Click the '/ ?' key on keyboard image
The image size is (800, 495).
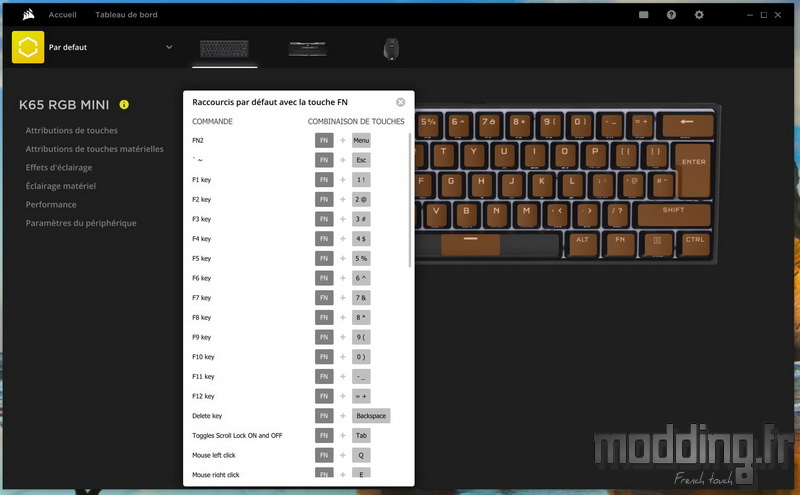[x=617, y=214]
